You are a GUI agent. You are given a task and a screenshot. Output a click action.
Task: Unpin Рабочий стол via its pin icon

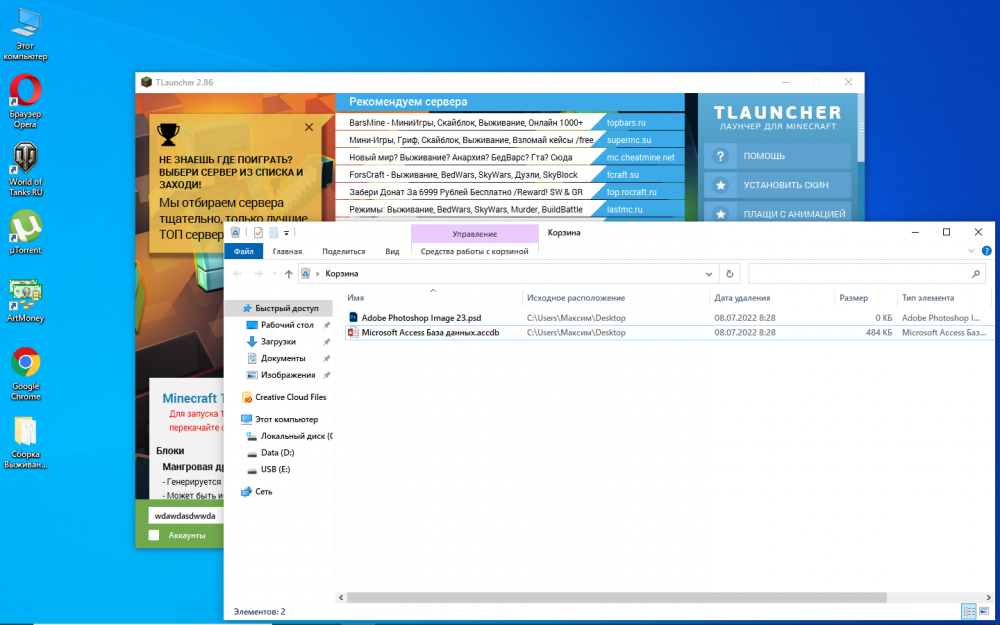coord(327,325)
